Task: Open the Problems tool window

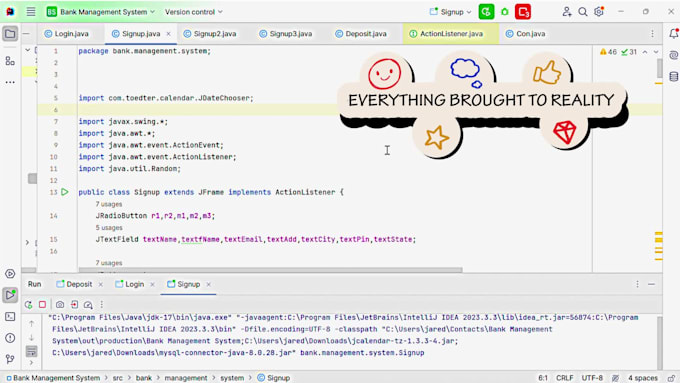Action: pyautogui.click(x=10, y=338)
